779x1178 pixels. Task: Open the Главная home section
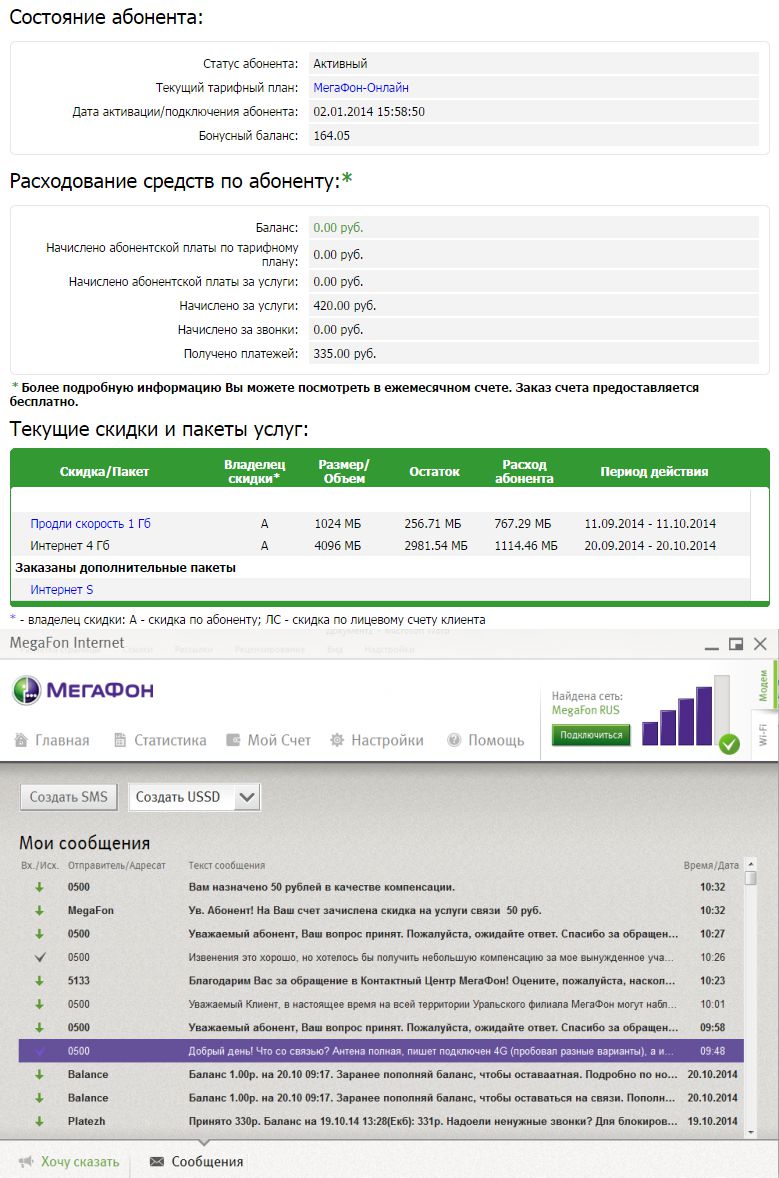pyautogui.click(x=52, y=740)
